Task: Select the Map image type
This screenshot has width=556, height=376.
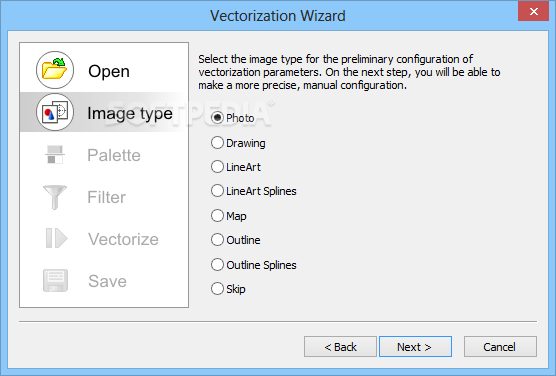Action: coord(217,216)
